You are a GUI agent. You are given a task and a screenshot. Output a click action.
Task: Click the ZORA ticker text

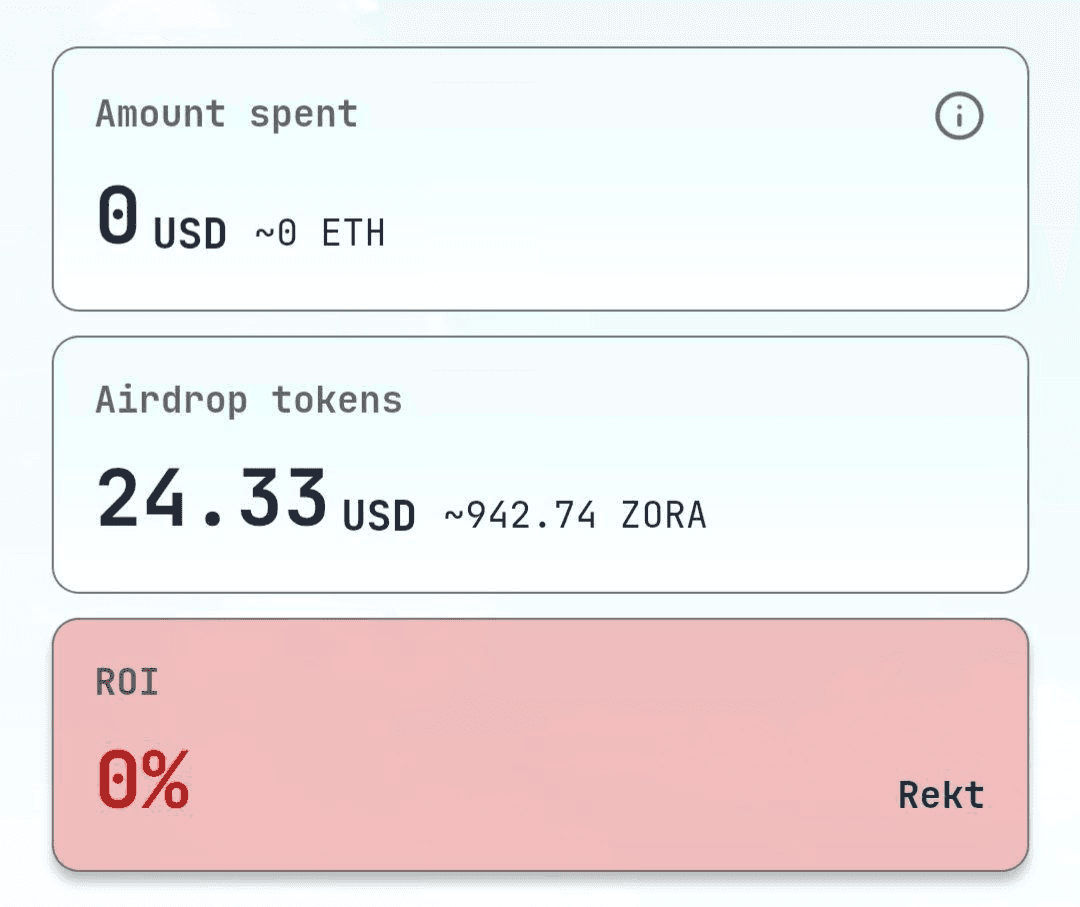pos(664,516)
